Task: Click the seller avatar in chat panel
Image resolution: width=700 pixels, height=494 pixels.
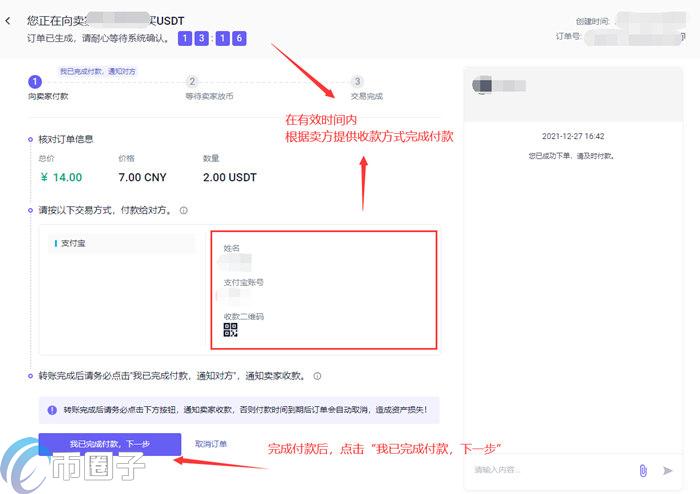Action: 482,85
